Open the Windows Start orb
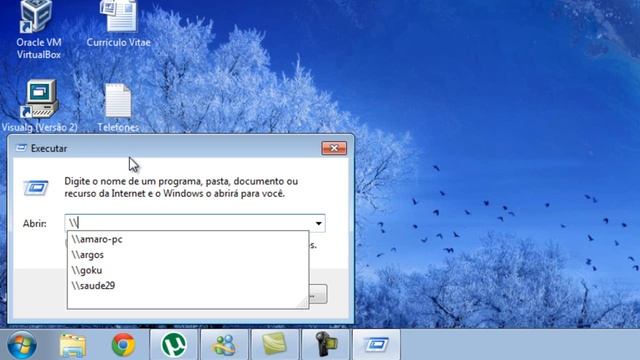 (x=22, y=345)
